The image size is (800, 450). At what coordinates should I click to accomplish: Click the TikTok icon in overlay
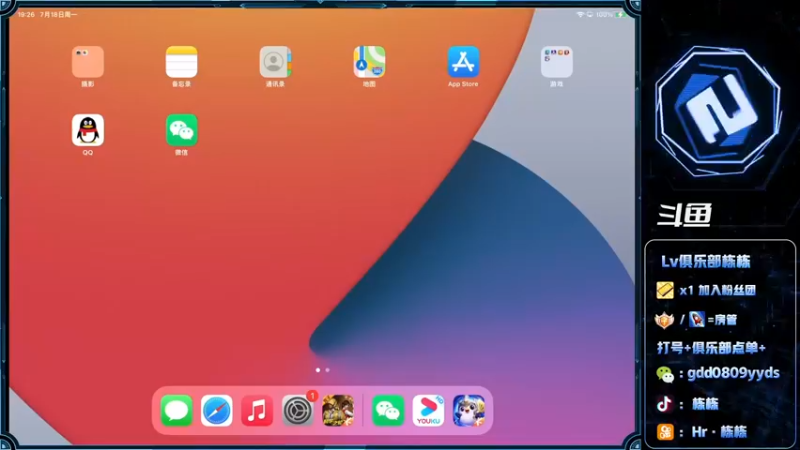coord(664,404)
